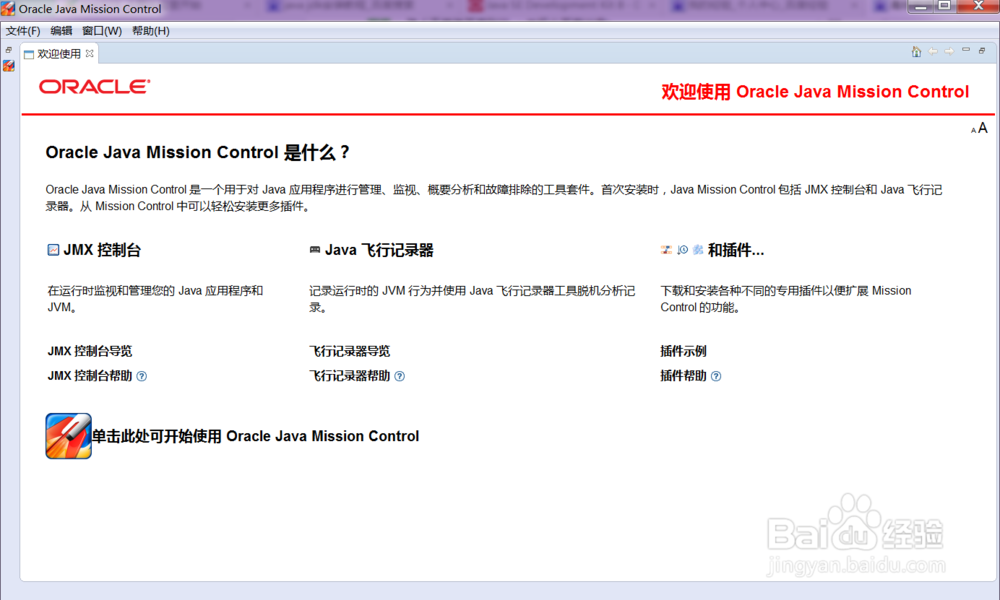Click the restore-pane icon at top left sidebar
The width and height of the screenshot is (1000, 600).
click(8, 48)
